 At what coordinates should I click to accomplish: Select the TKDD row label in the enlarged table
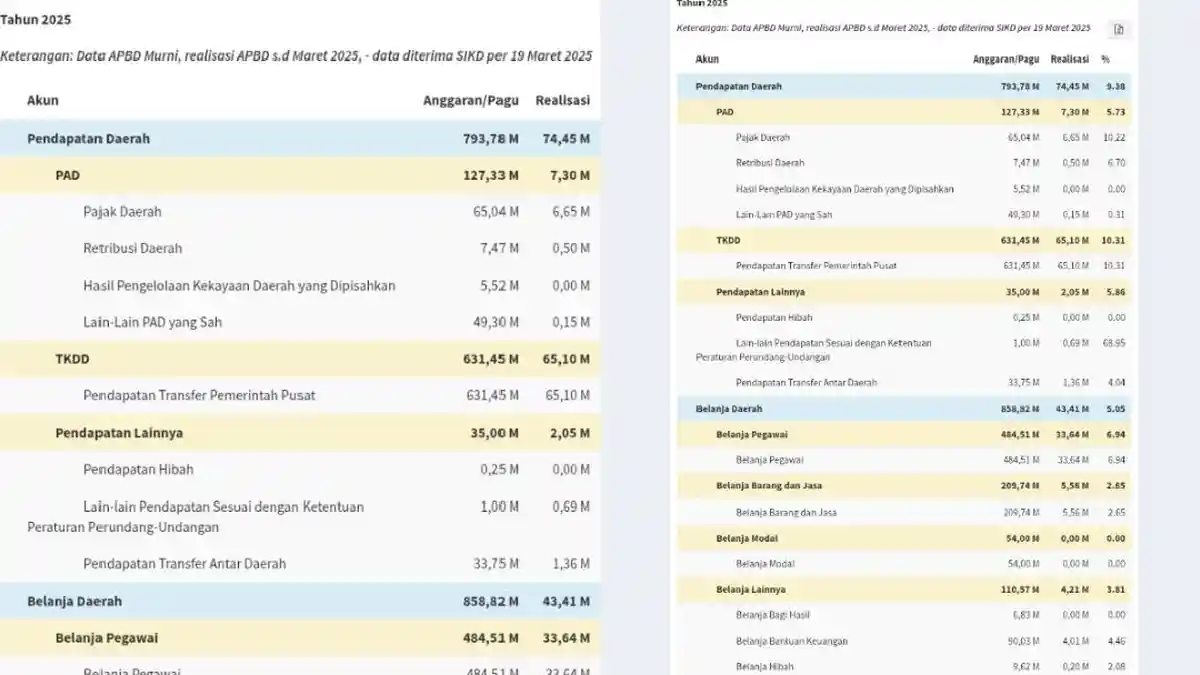click(73, 359)
